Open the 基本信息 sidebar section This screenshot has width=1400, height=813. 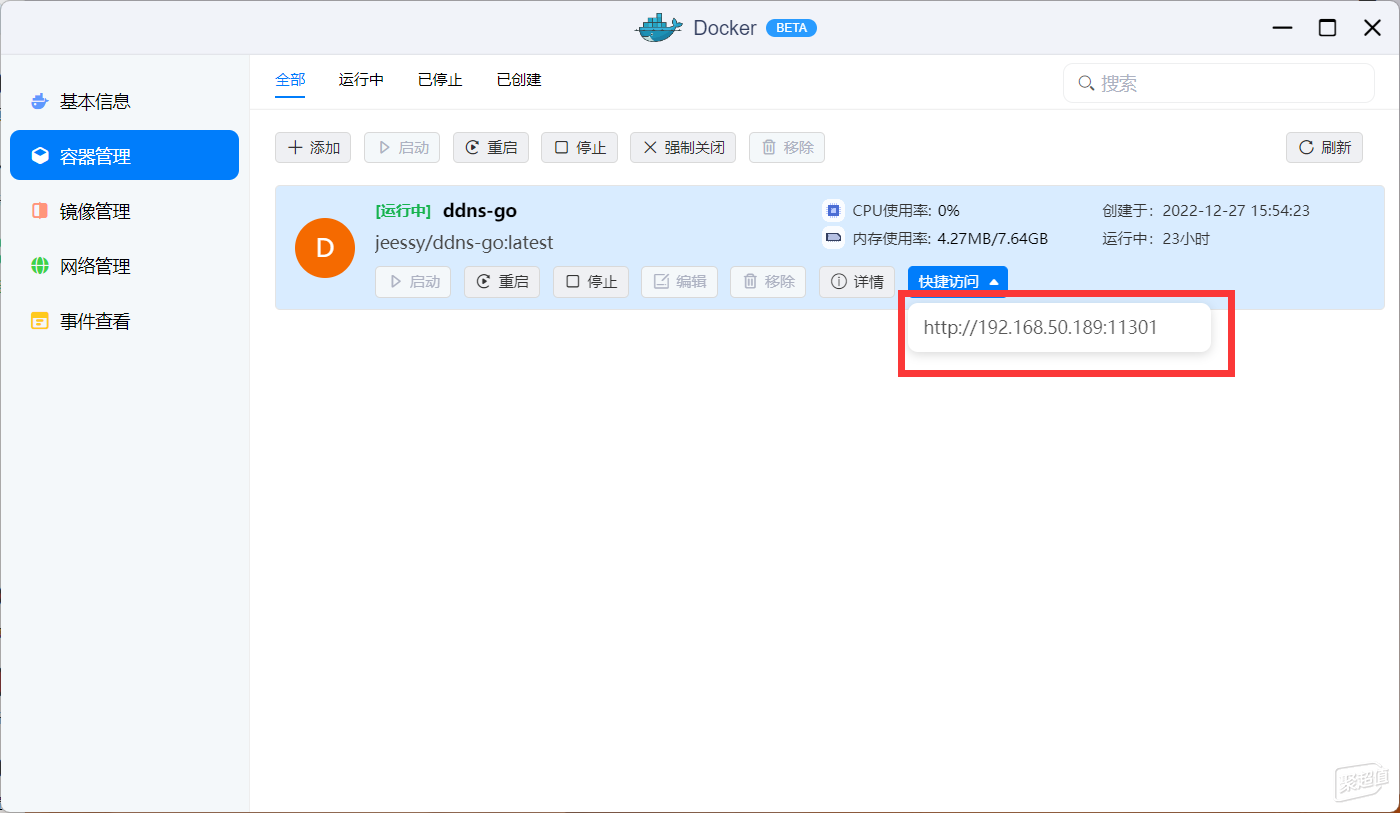click(x=124, y=101)
